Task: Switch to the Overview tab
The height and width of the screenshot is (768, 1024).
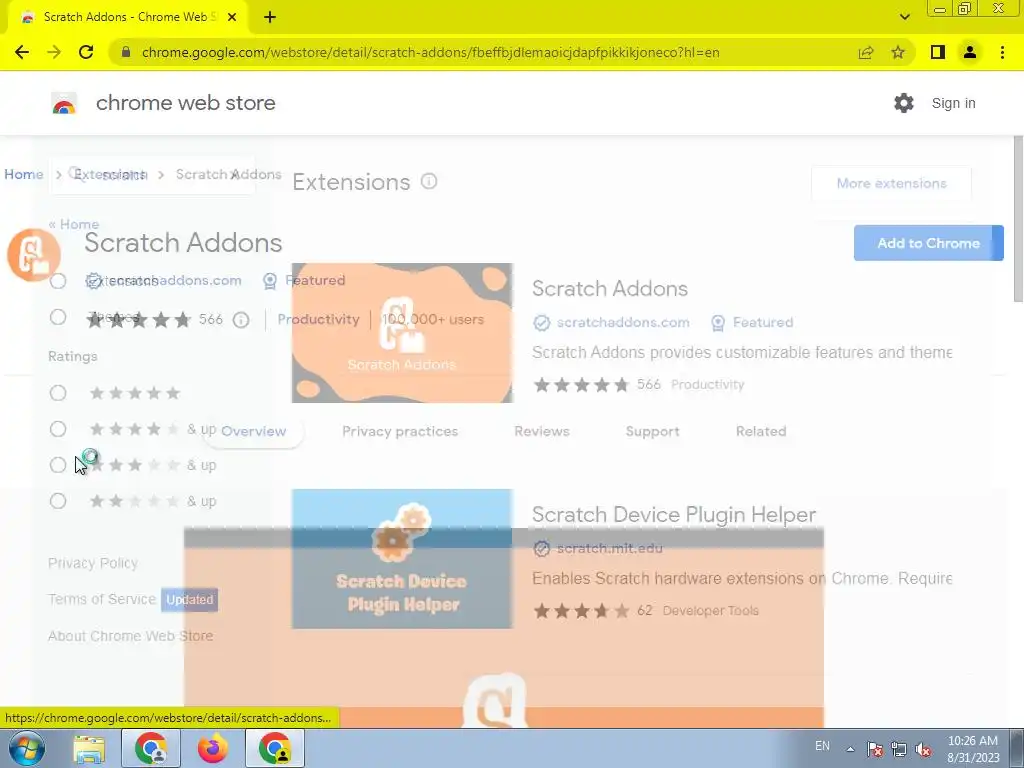Action: (x=253, y=431)
